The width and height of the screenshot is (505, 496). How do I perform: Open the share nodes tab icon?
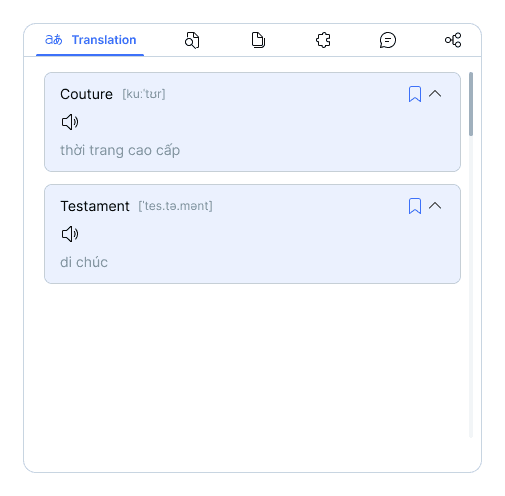453,40
